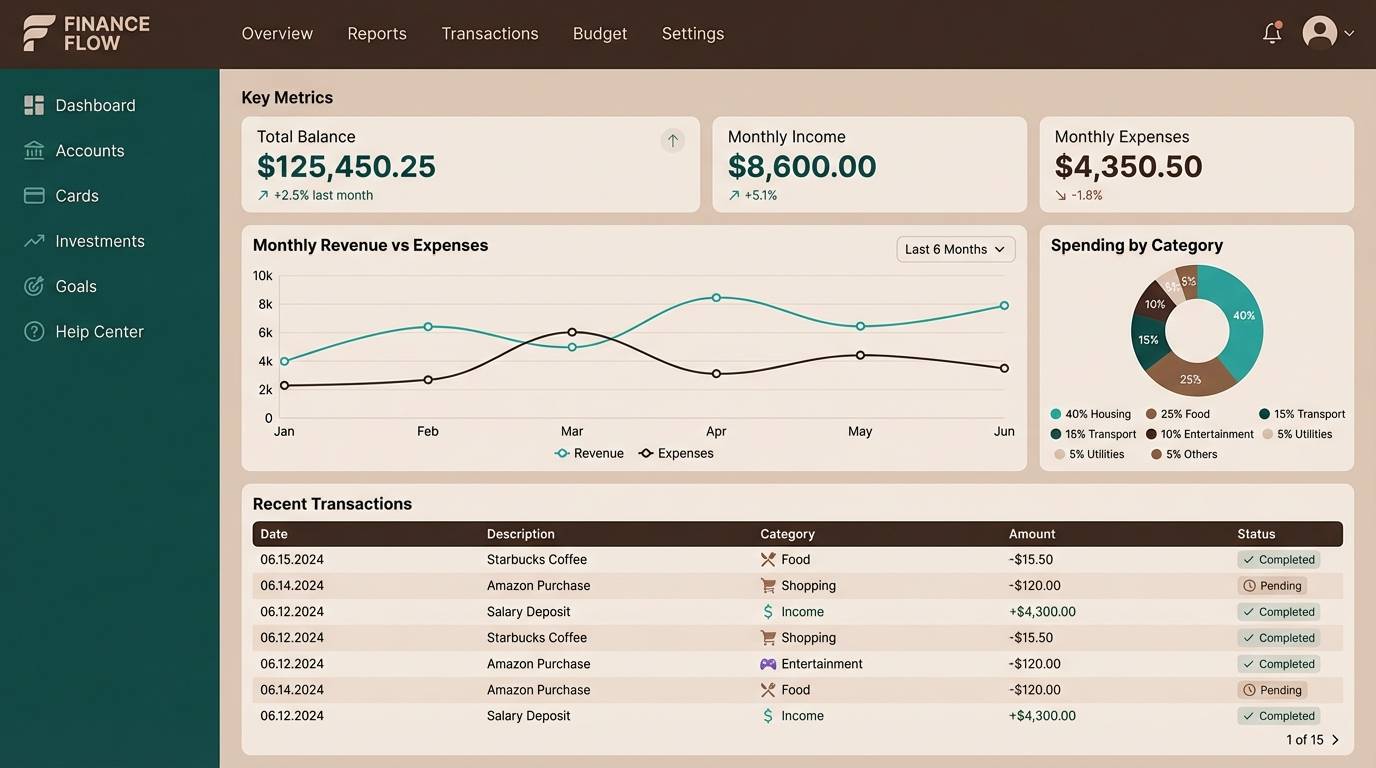The image size is (1376, 768).
Task: Click the Completed status chip for Starbucks Coffee
Action: pyautogui.click(x=1279, y=559)
